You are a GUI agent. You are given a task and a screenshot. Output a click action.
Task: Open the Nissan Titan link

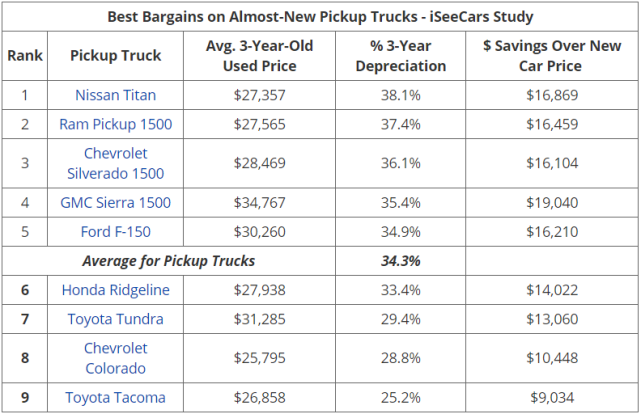point(115,95)
